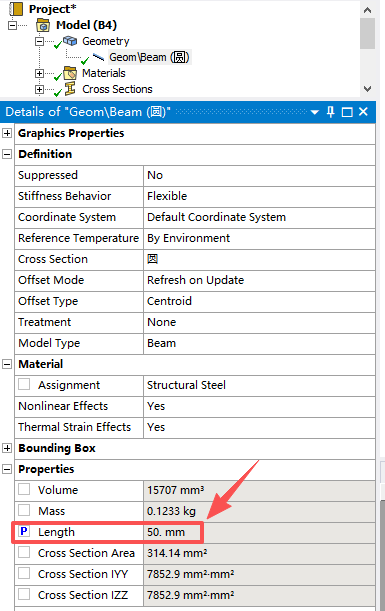Expand the Bounding Box section
This screenshot has width=385, height=611.
click(7, 448)
